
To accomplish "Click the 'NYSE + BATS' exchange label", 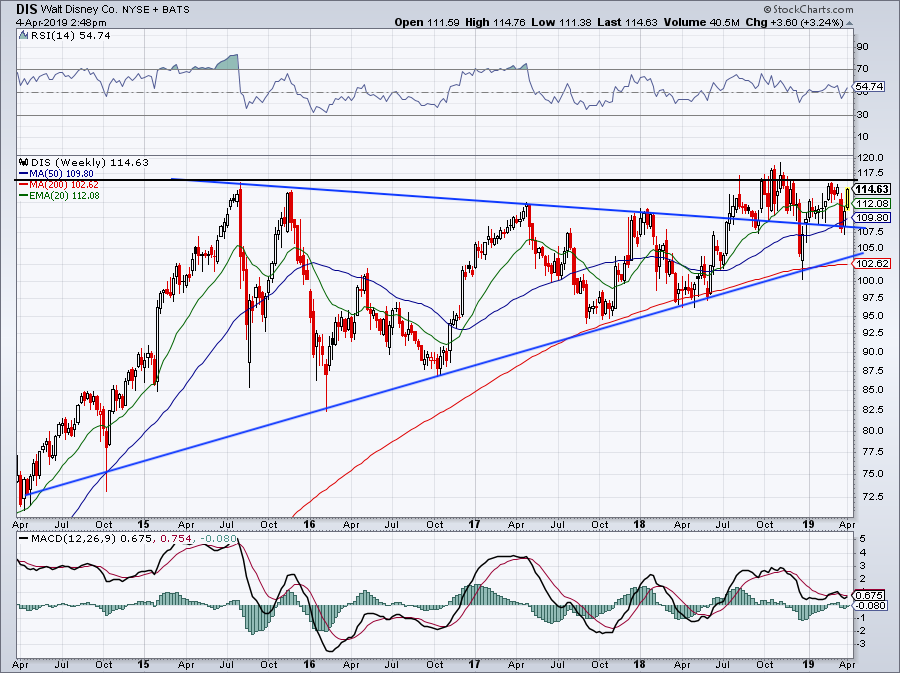I will coord(156,10).
